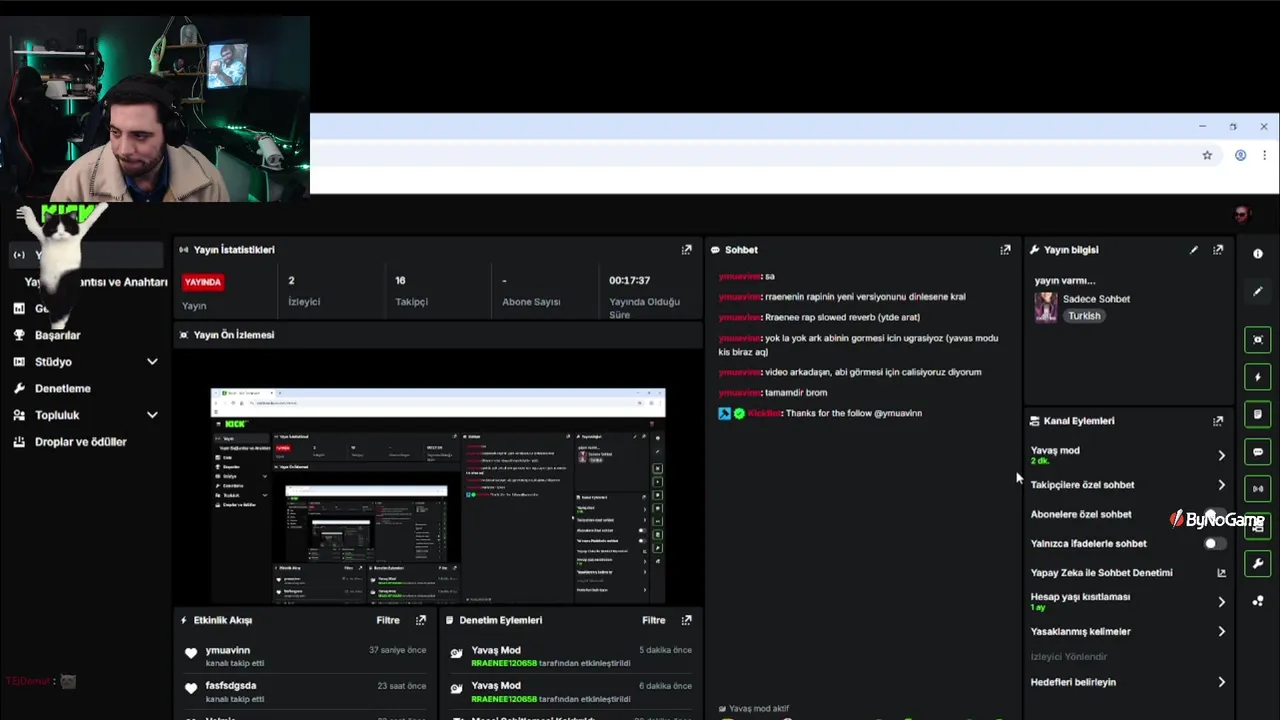Click Filtre in Etkinlik Akışı panel
The image size is (1280, 720).
pos(388,620)
